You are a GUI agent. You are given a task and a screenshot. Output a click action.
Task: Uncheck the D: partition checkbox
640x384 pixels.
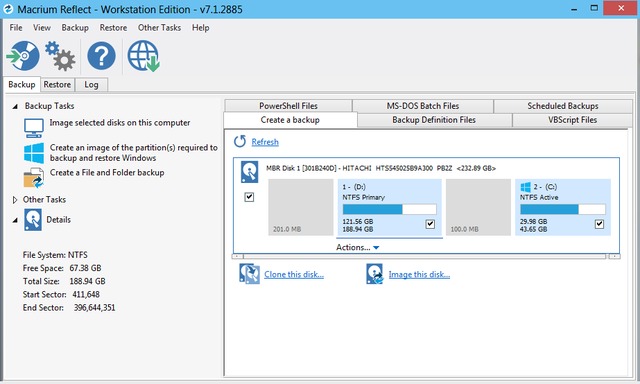[x=430, y=224]
